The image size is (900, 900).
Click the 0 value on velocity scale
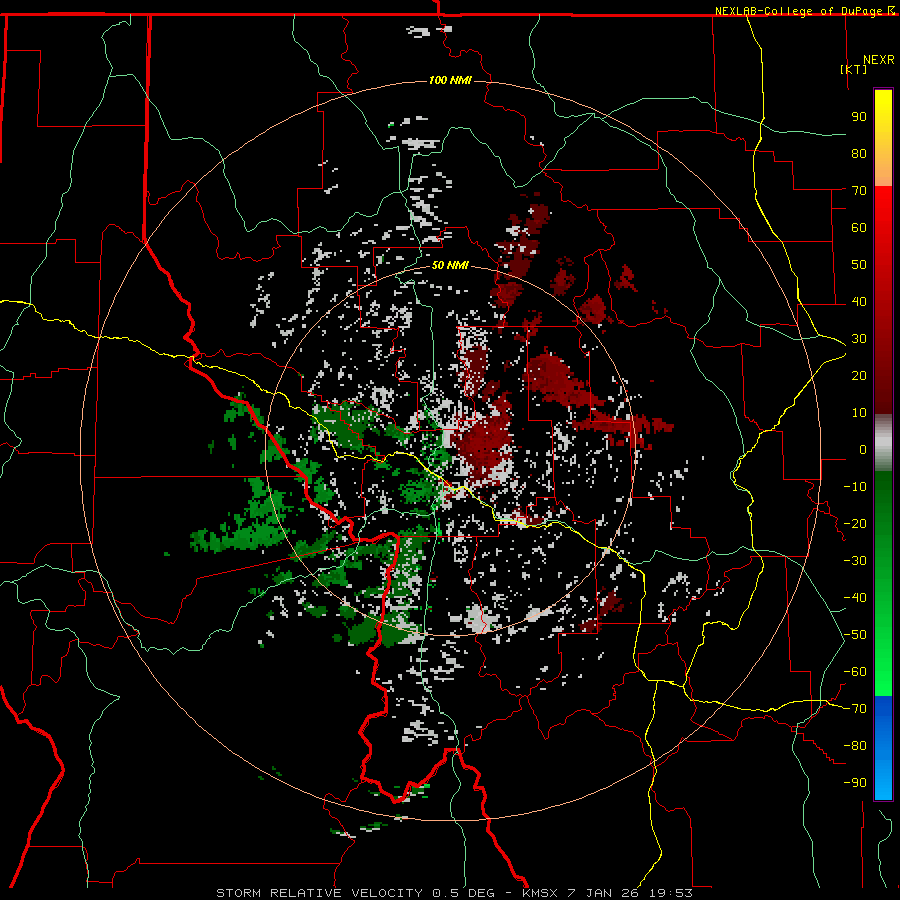tap(863, 450)
